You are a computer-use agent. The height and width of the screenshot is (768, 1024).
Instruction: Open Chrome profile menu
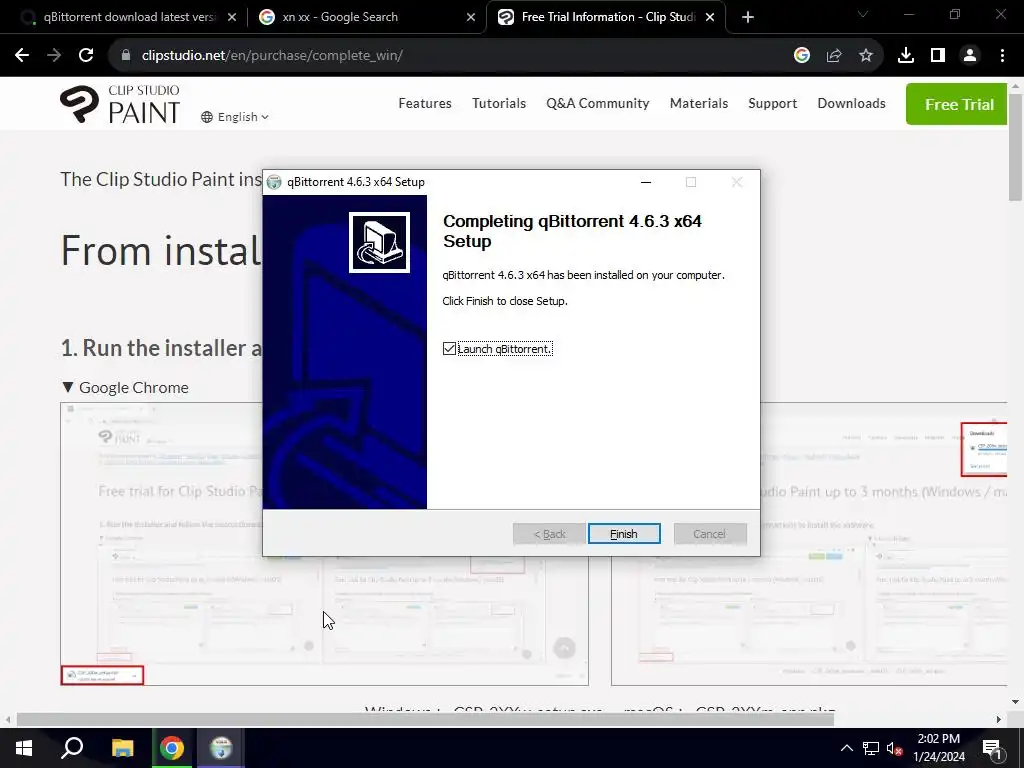point(970,56)
